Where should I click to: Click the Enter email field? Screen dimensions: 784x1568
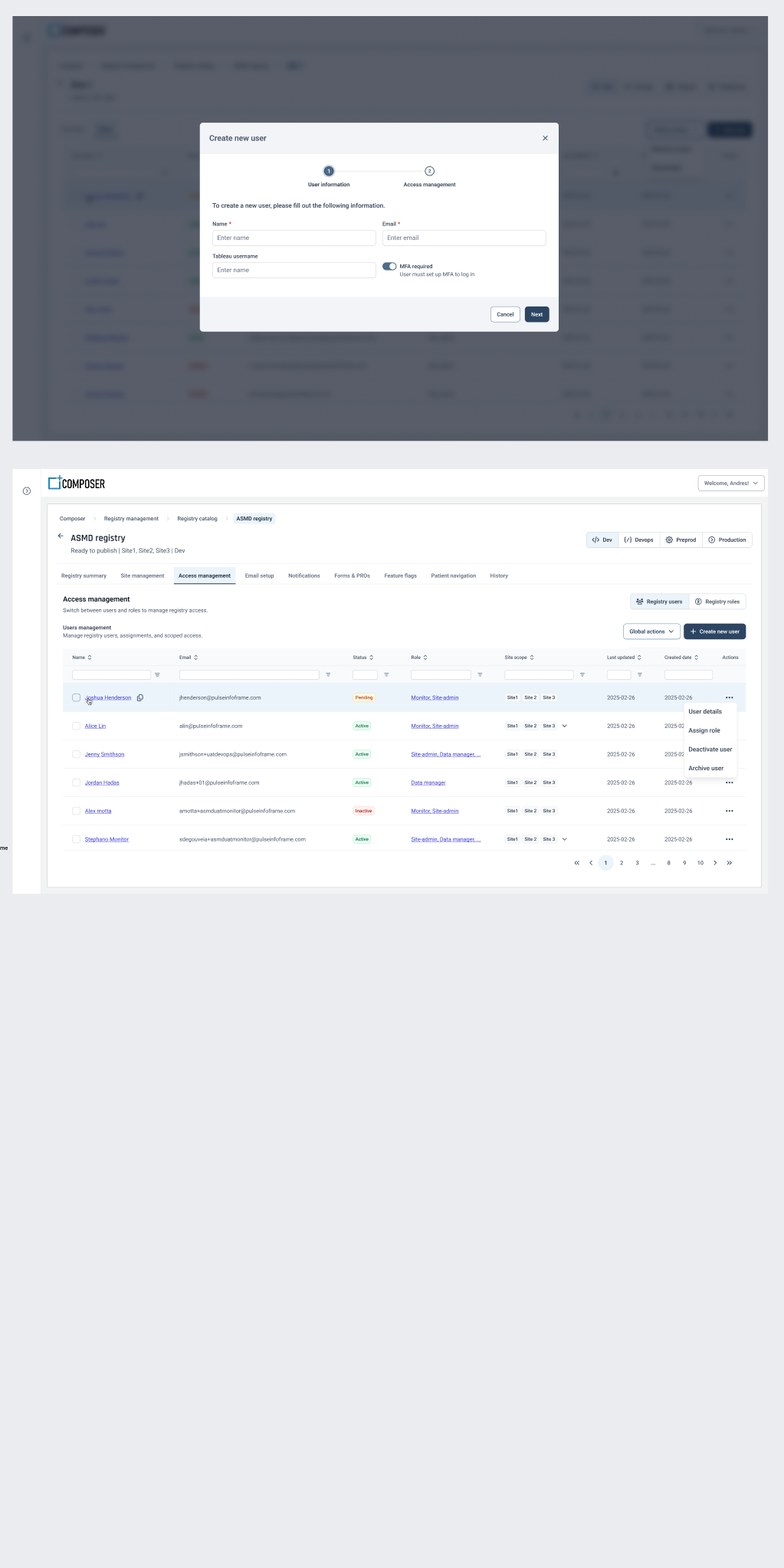(x=464, y=238)
